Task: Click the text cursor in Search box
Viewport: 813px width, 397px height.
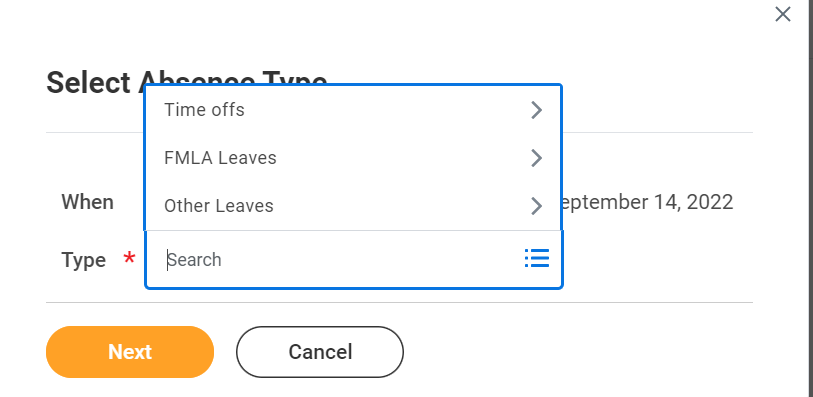Action: tap(167, 260)
